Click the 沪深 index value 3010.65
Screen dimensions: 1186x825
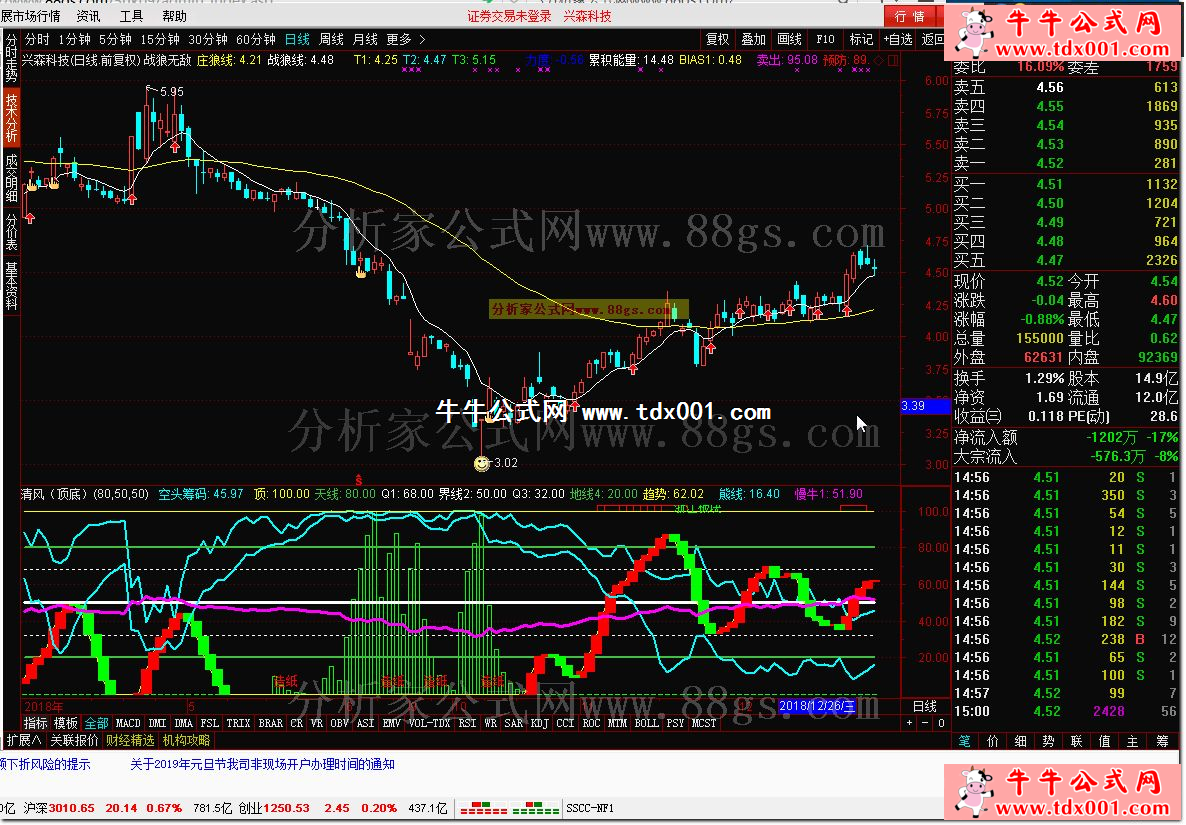point(72,808)
